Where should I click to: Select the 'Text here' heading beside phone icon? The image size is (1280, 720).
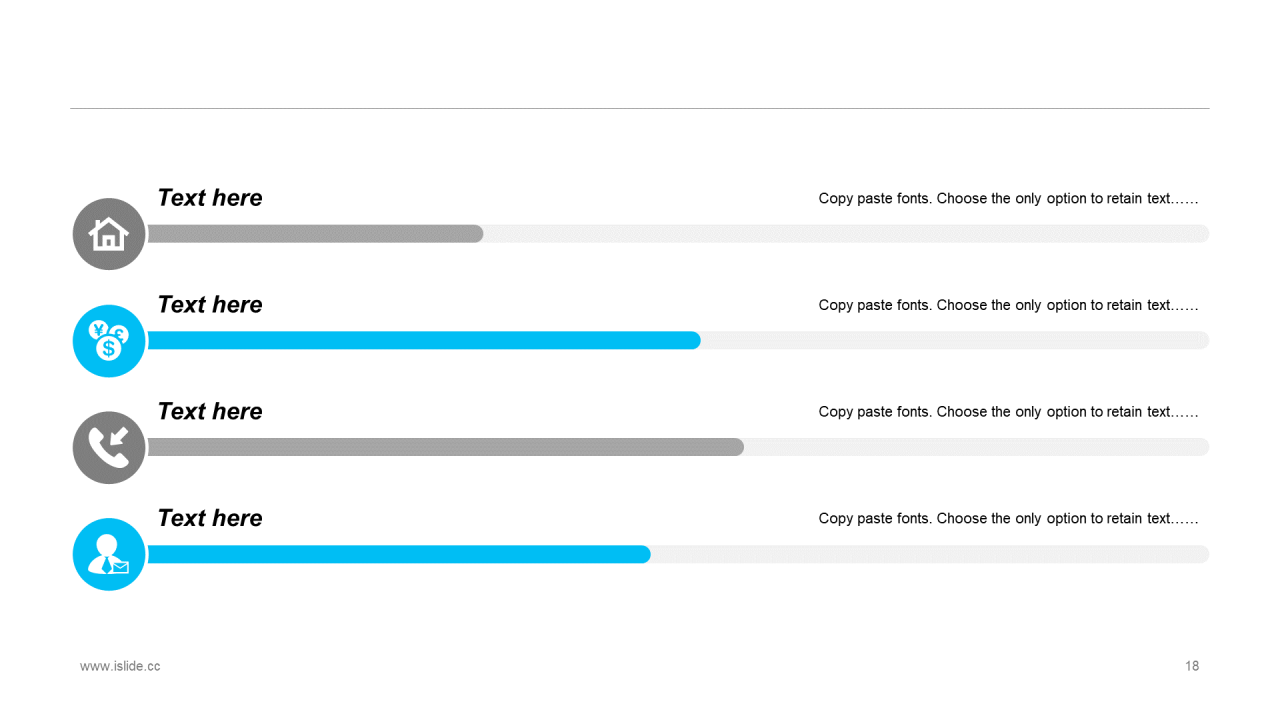[x=210, y=412]
